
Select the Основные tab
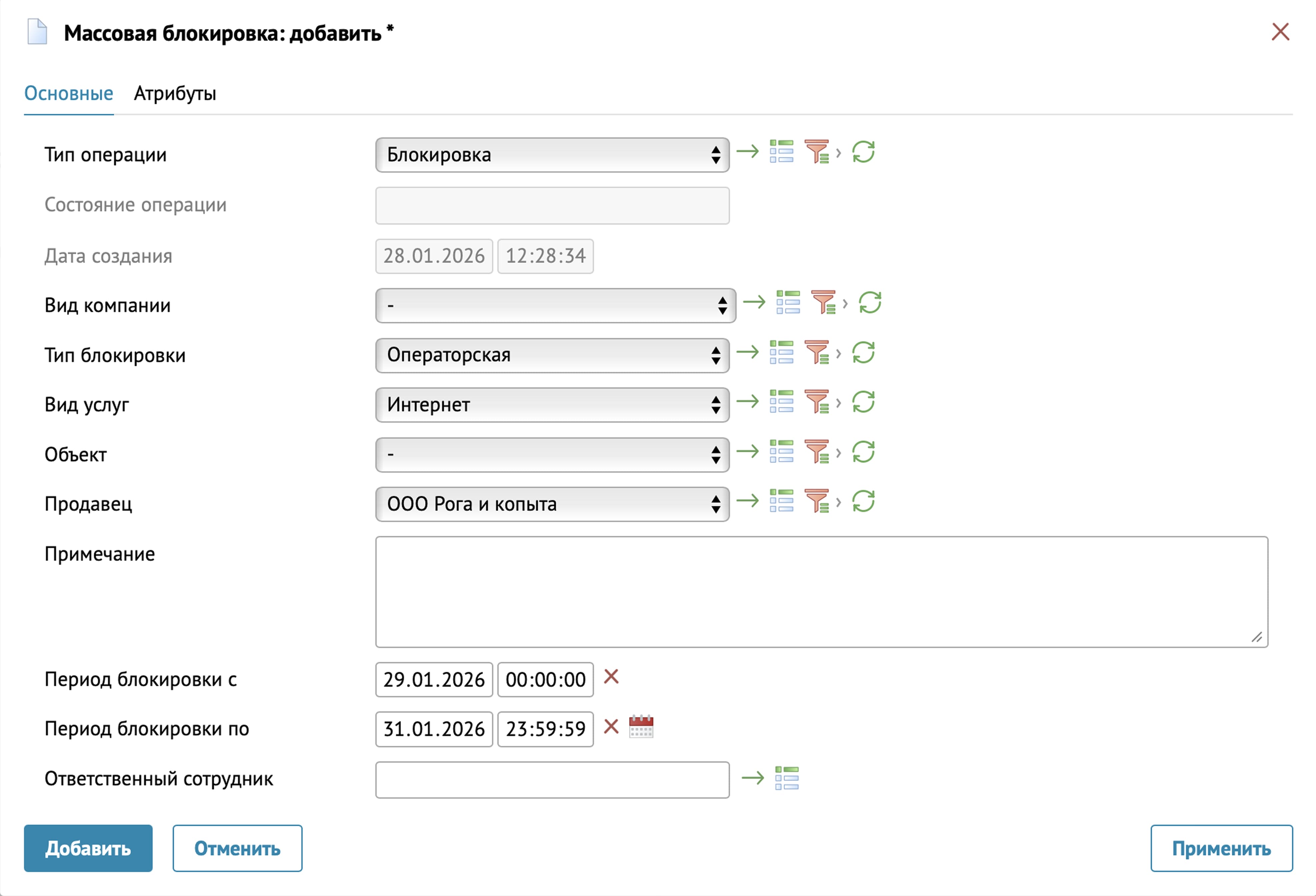(x=69, y=93)
